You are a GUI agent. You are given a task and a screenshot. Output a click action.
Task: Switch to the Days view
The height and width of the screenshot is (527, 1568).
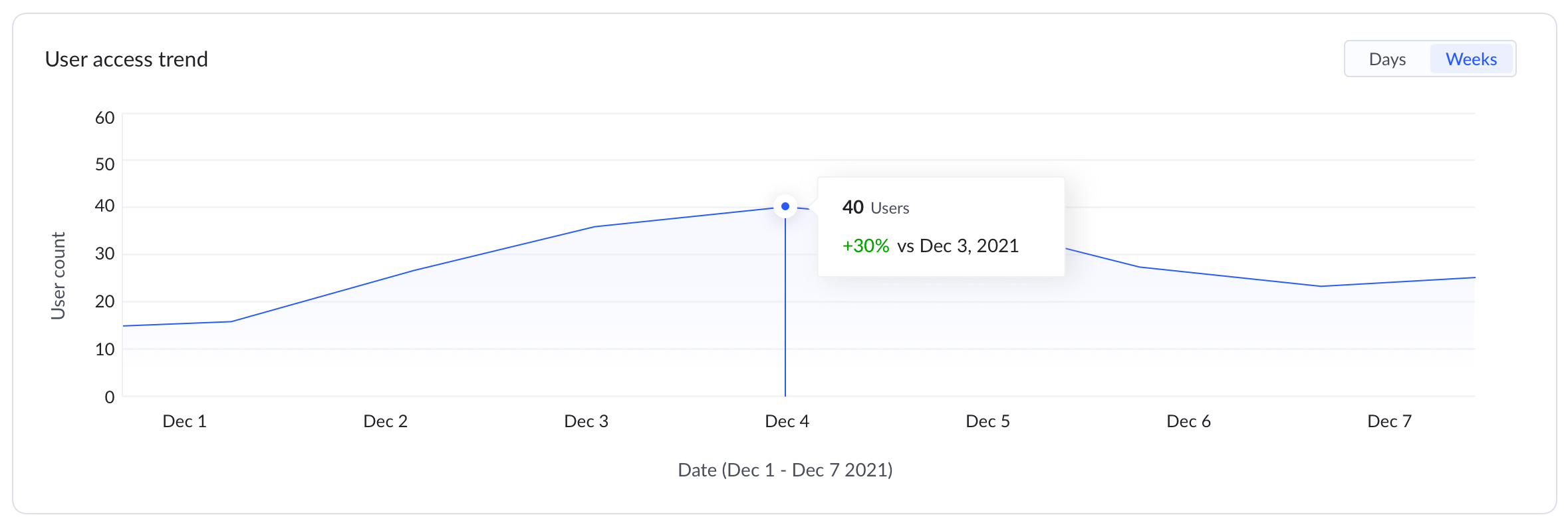[1386, 59]
